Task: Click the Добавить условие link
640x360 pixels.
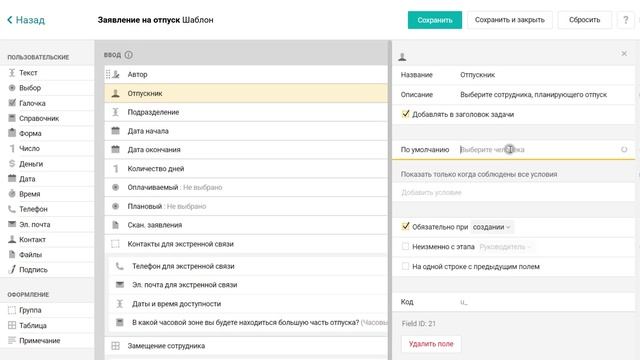Action: [x=431, y=192]
